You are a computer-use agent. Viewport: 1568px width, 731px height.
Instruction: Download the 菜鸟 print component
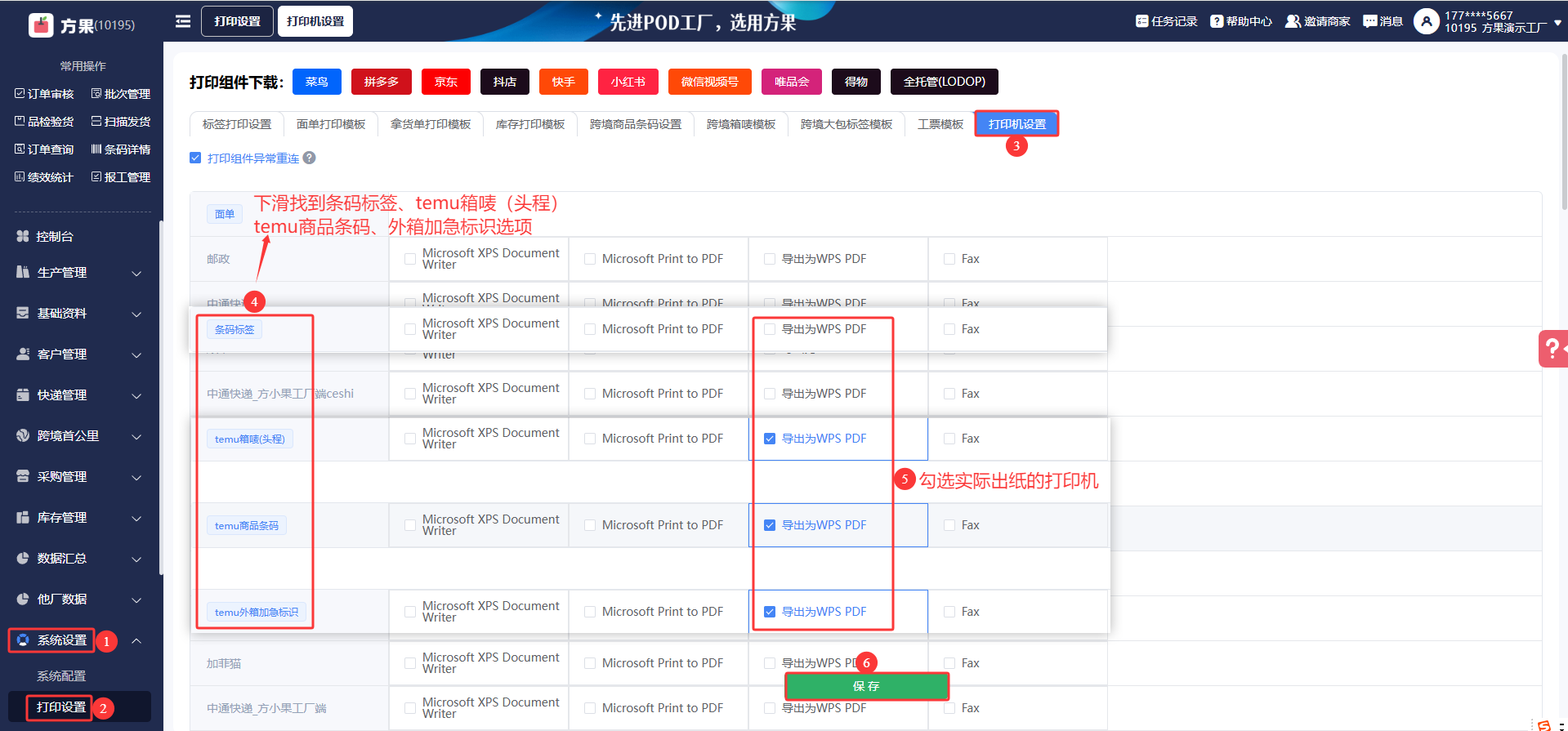(317, 82)
